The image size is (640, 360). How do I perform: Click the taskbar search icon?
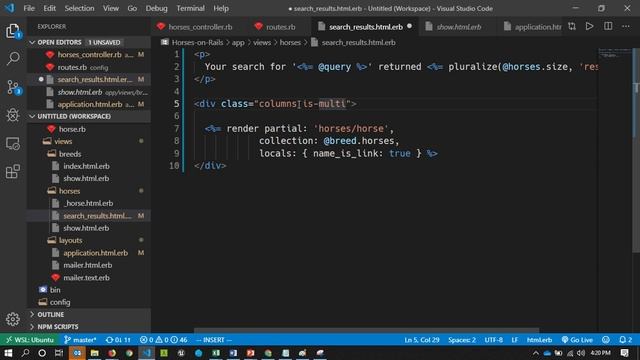point(25,353)
